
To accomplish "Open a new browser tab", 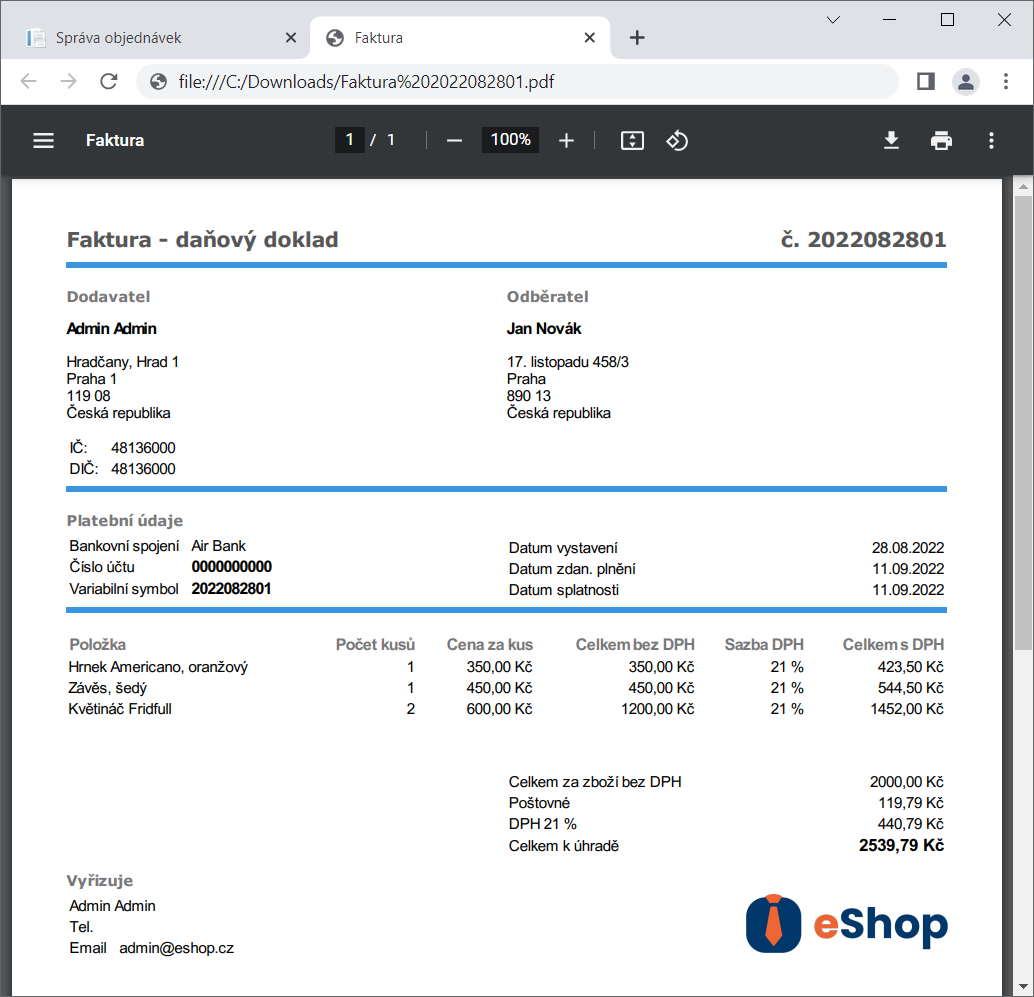I will (x=637, y=38).
